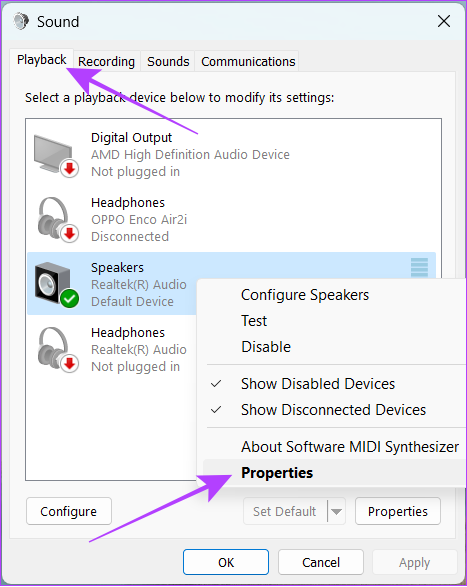Switch to the Communications tab
This screenshot has height=587, width=467.
[248, 61]
